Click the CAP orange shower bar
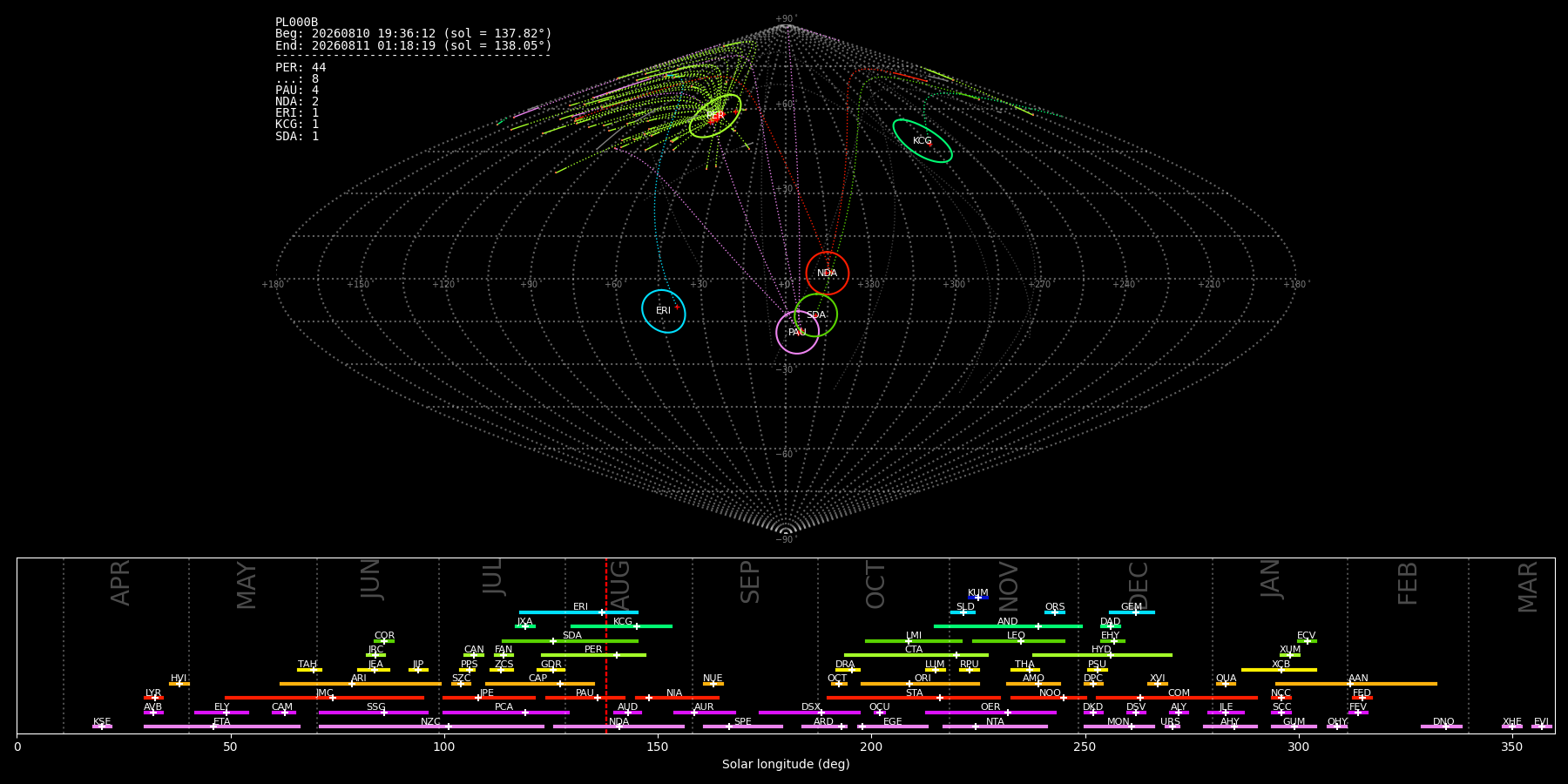This screenshot has width=1568, height=784. tap(540, 684)
